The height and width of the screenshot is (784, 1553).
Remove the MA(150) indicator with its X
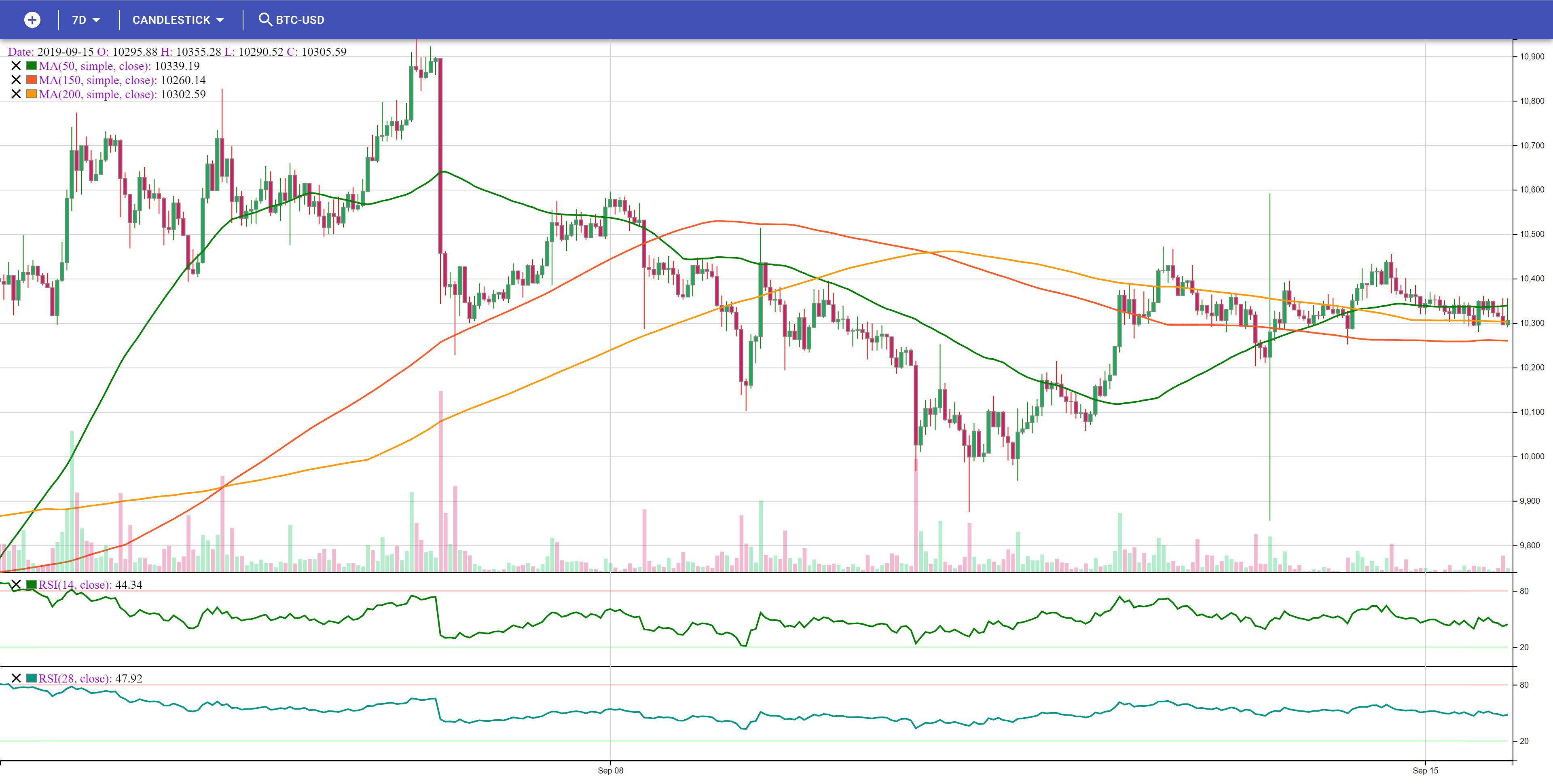[x=16, y=80]
